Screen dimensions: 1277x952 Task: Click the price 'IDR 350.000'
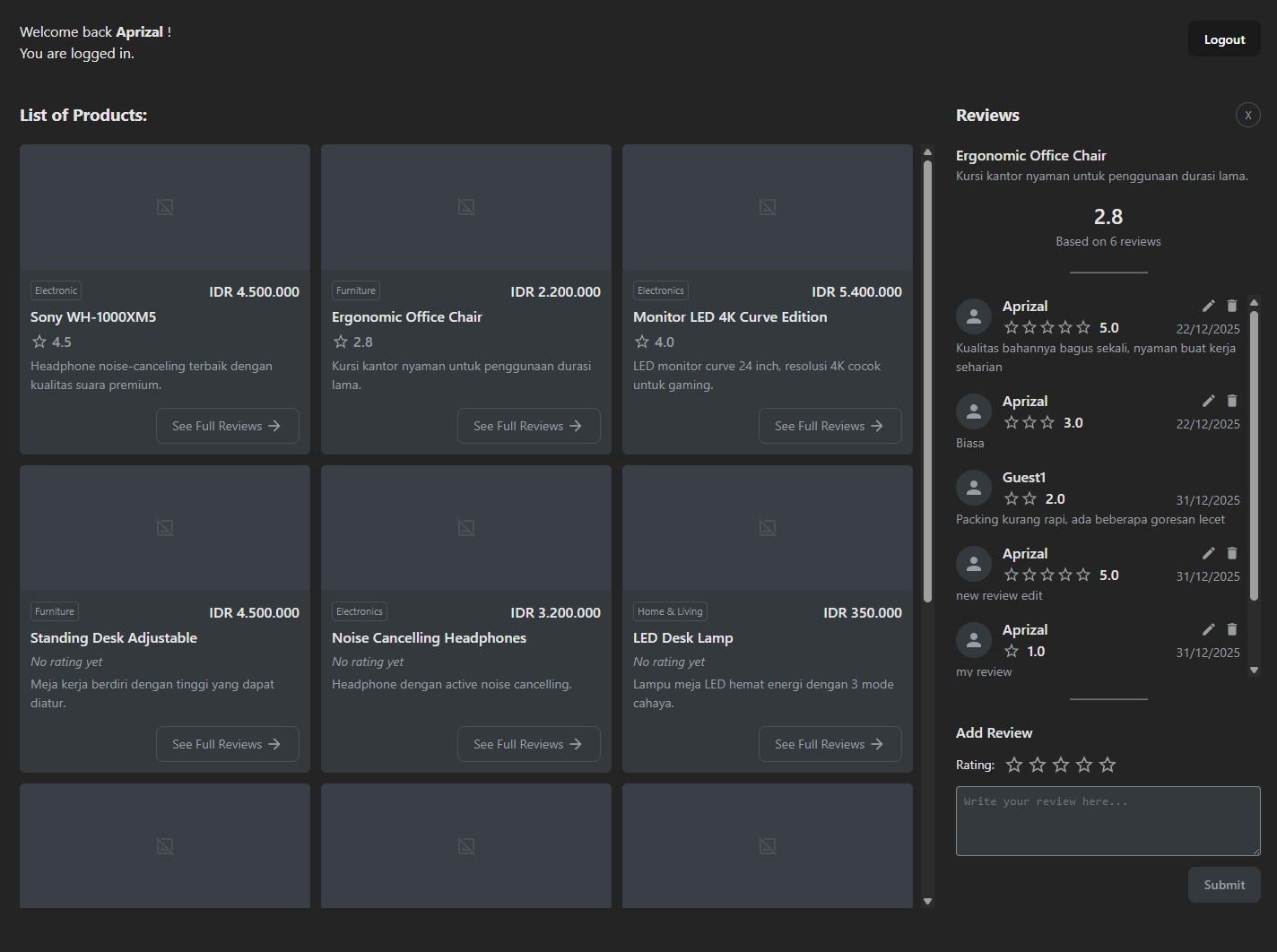point(863,612)
